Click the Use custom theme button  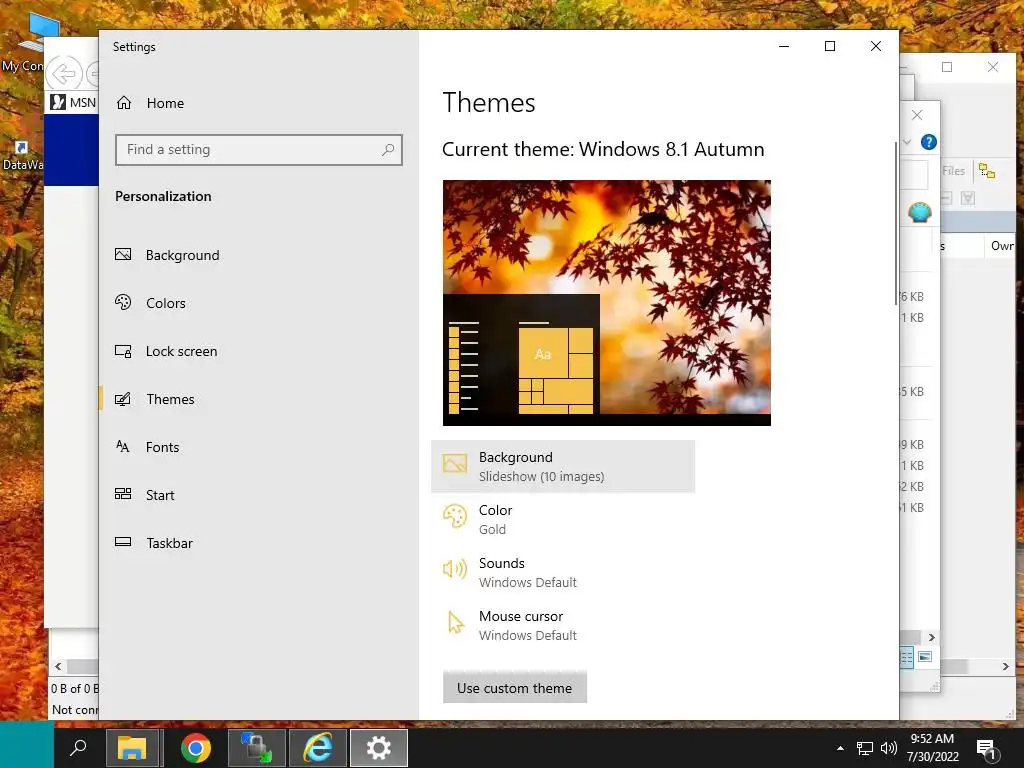click(x=515, y=688)
